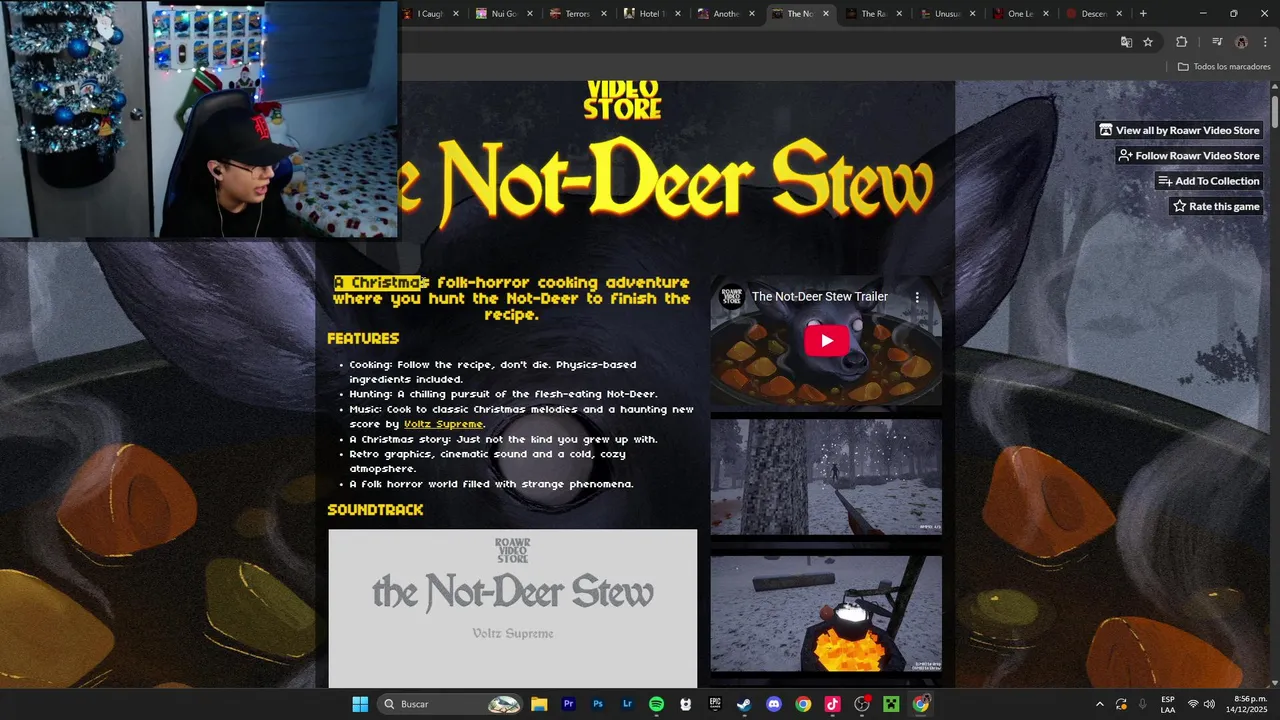This screenshot has width=1280, height=720.
Task: Switch to the 'Nui Go' tab
Action: (x=502, y=14)
